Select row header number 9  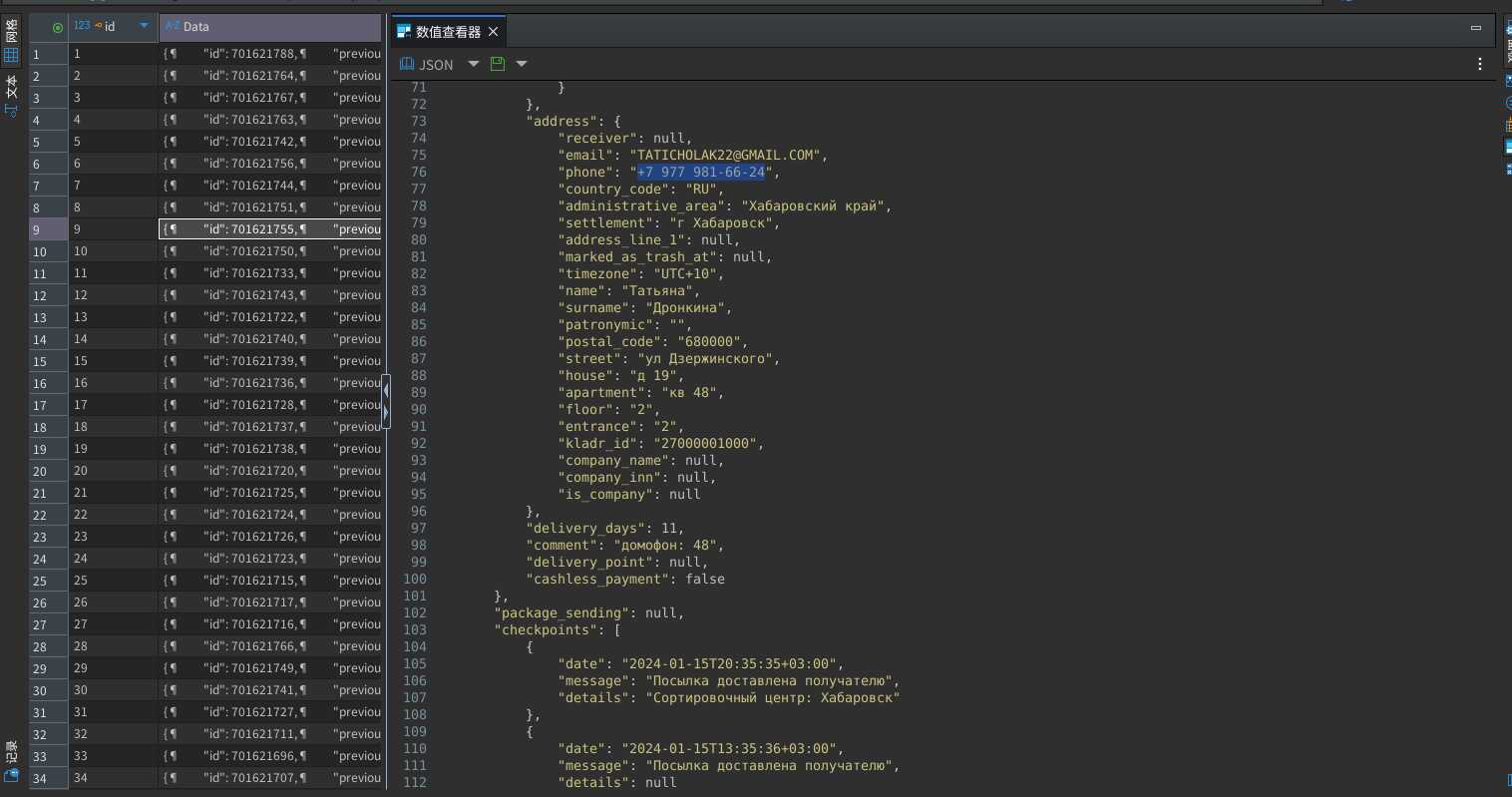coord(48,229)
